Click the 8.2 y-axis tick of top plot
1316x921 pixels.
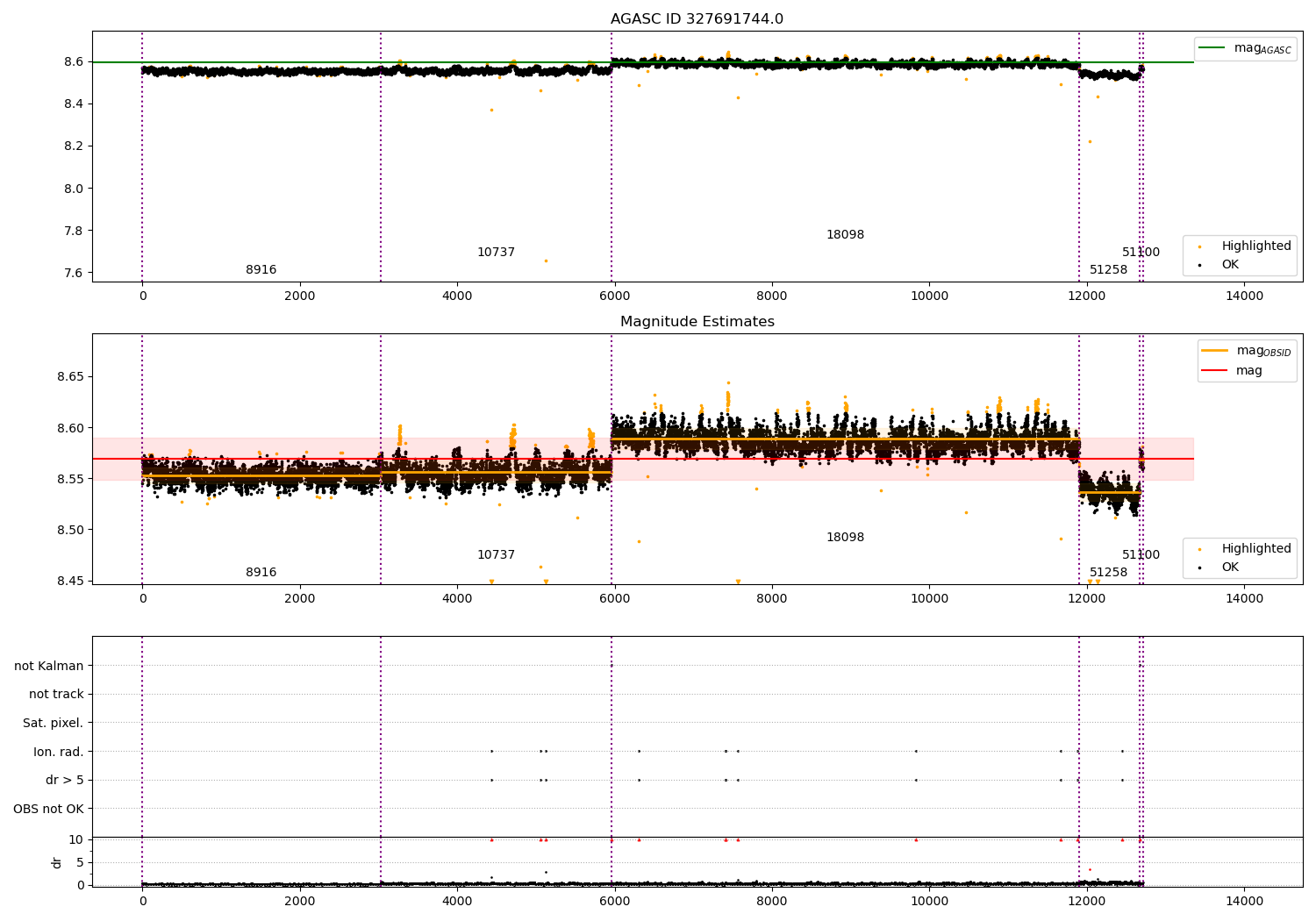[74, 146]
